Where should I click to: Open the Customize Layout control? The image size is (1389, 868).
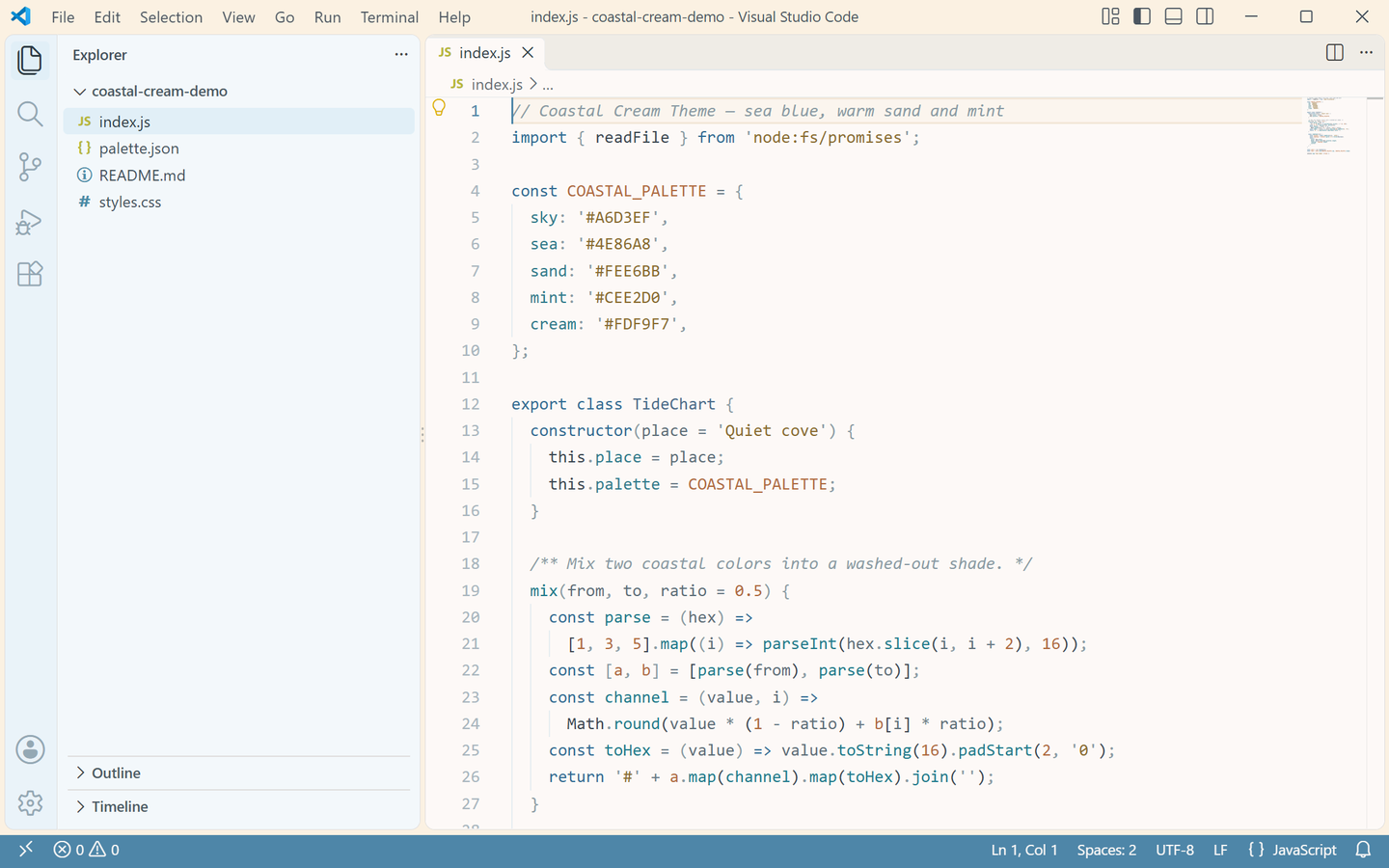(1110, 16)
